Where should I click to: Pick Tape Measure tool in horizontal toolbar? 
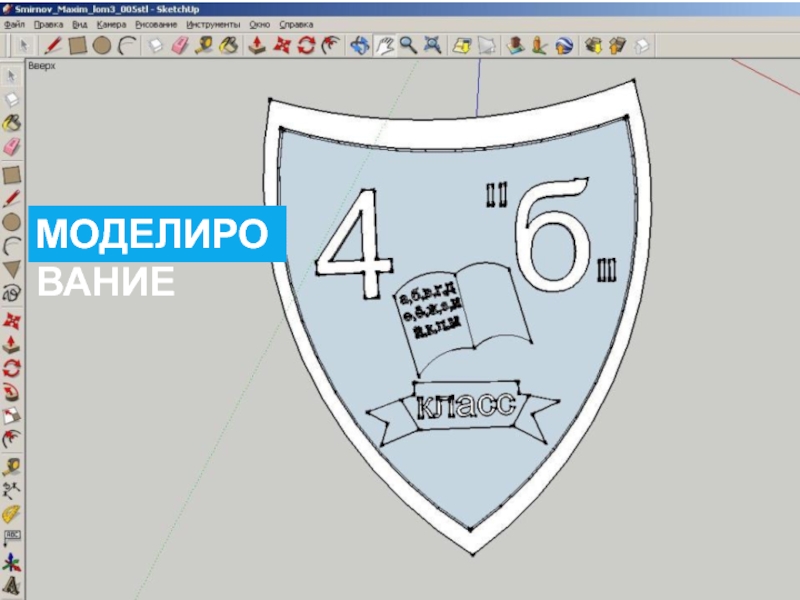204,46
